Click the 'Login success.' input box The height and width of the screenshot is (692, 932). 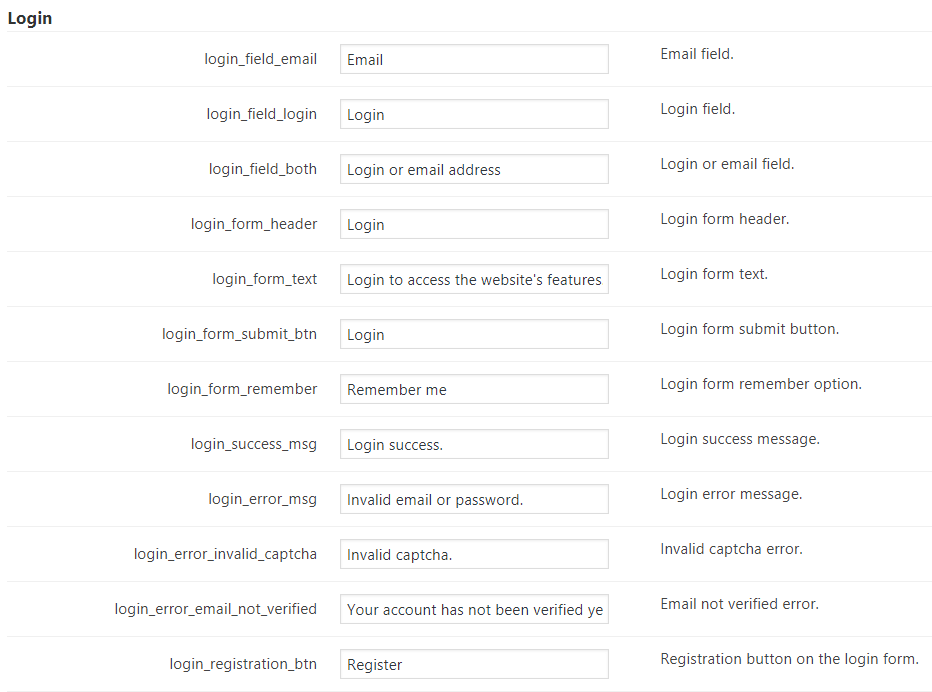[474, 444]
